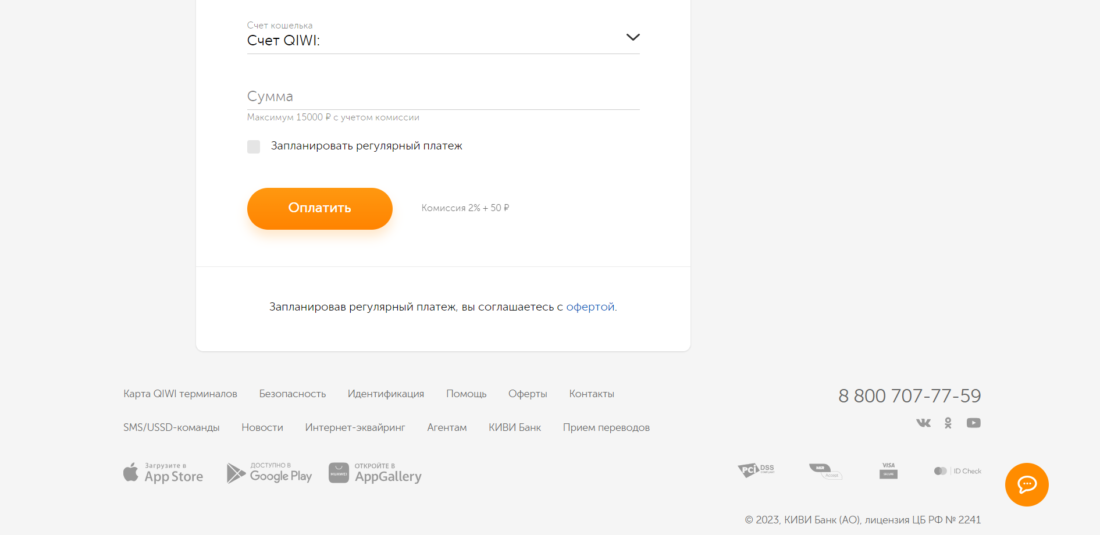
Task: Open the "Помощь" help footer link
Action: click(466, 394)
